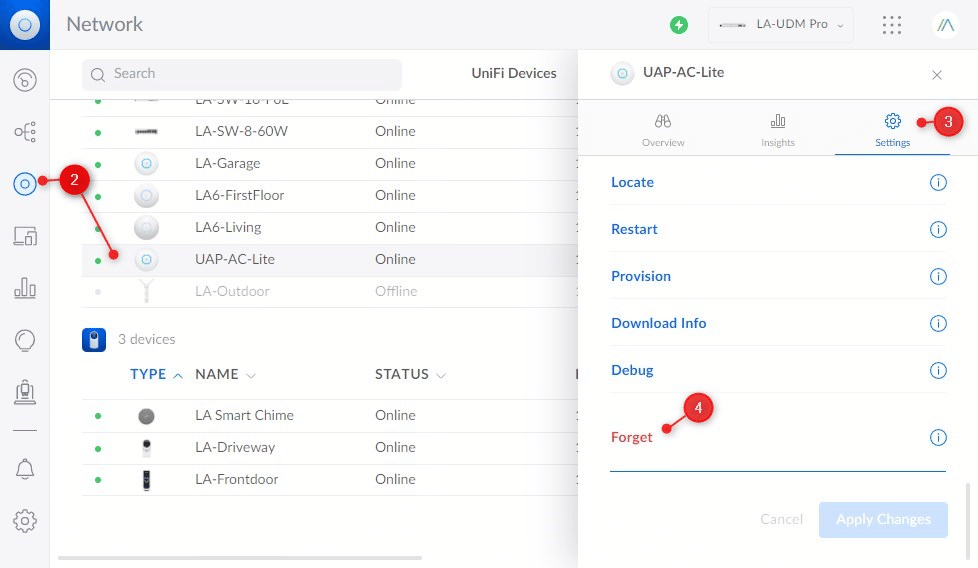
Task: Sort by the STATUS column
Action: click(x=410, y=375)
